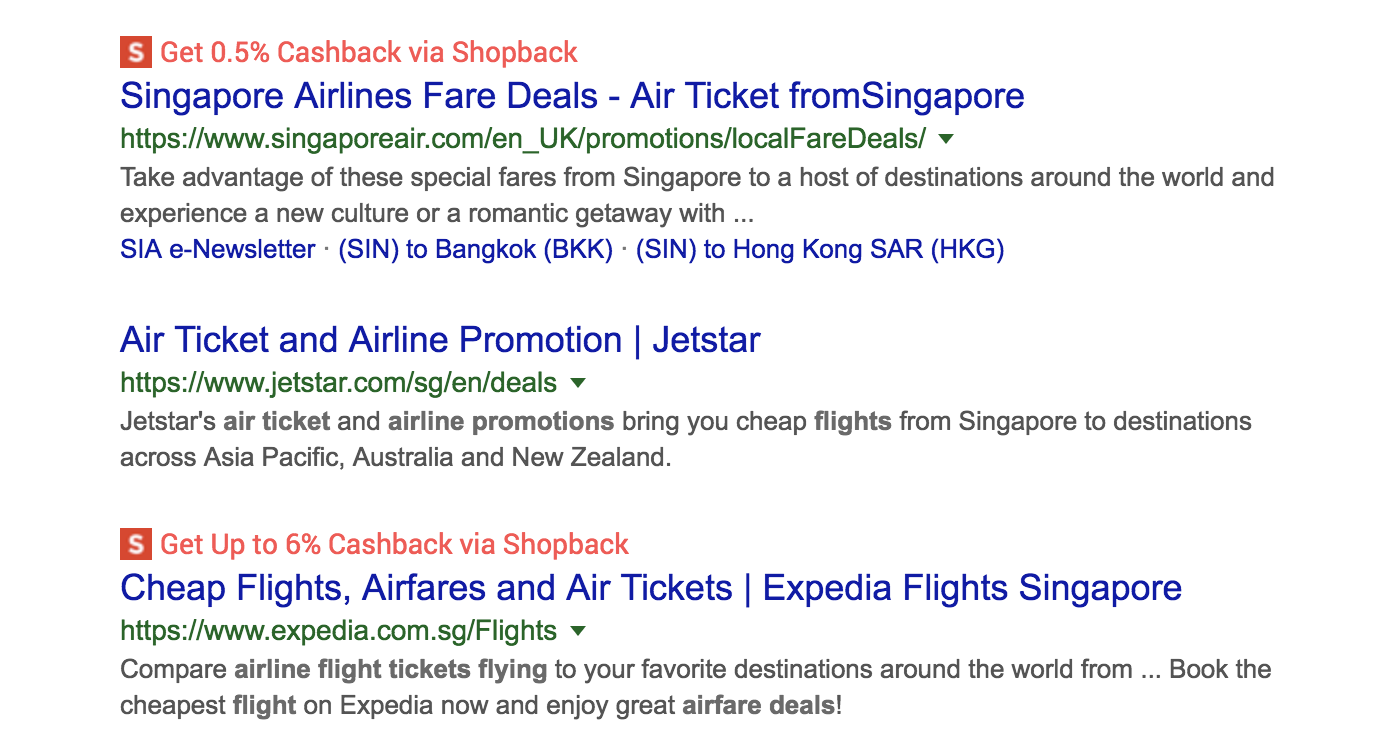
Task: Open the Up to 6% Cashback offer
Action: tap(394, 545)
